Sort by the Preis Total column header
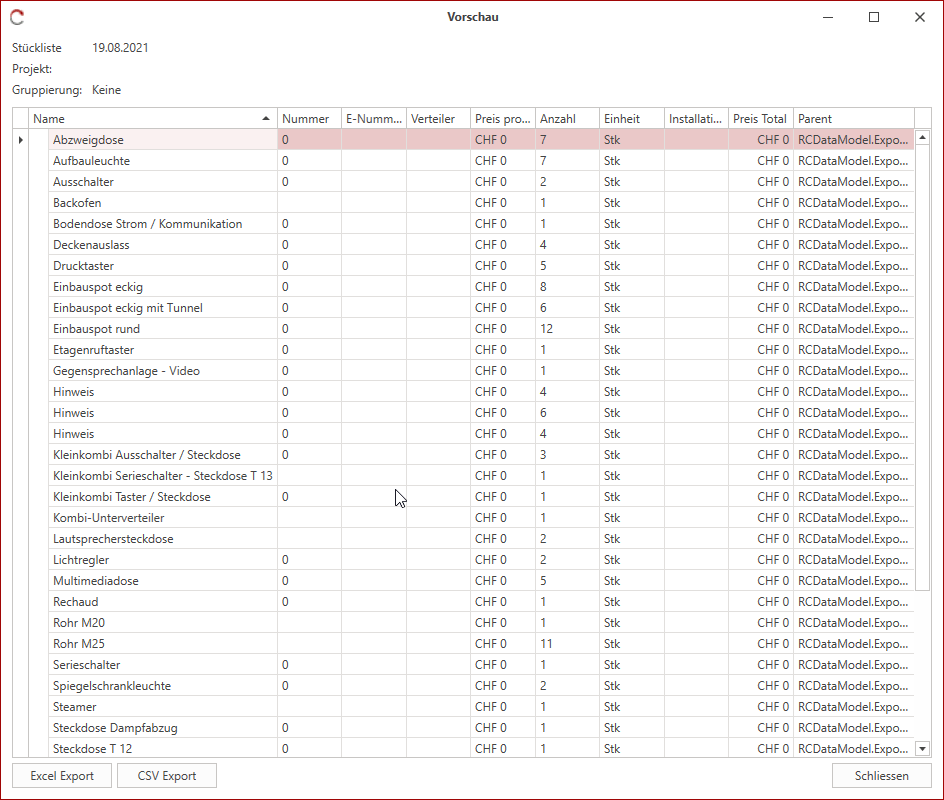The image size is (944, 800). (x=760, y=119)
